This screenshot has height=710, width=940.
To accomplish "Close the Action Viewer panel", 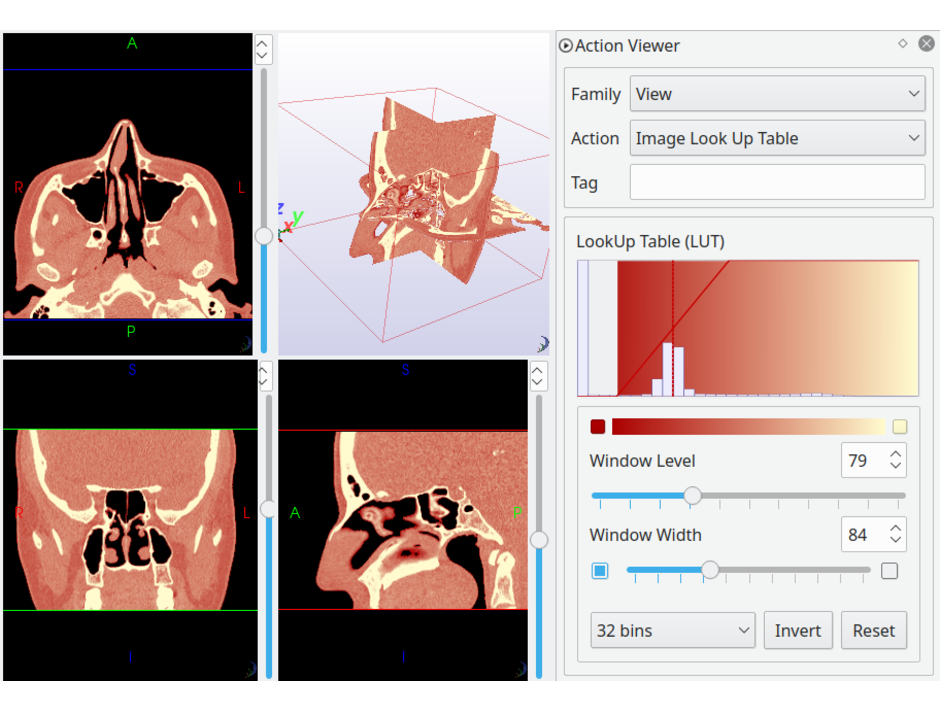I will [926, 44].
